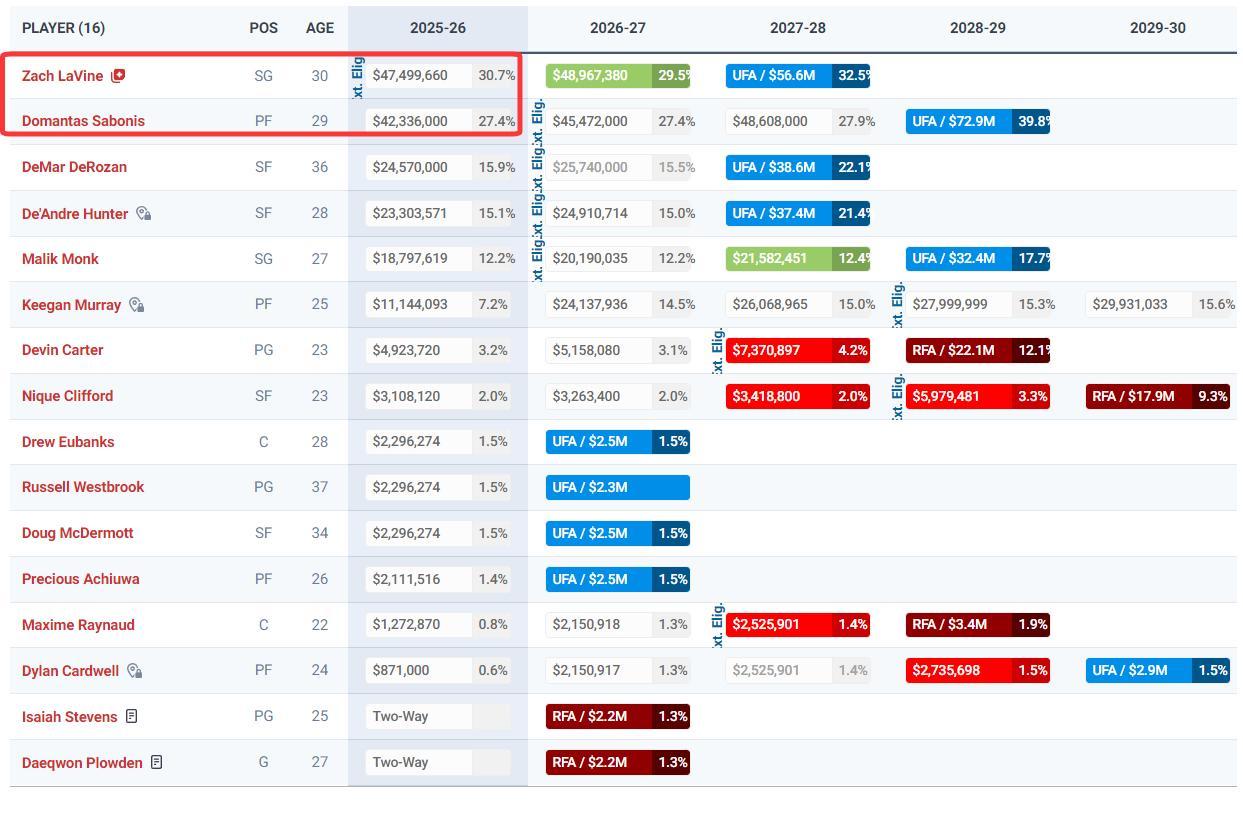The width and height of the screenshot is (1243, 814).
Task: Select the 2029-30 season column header
Action: pos(1157,28)
